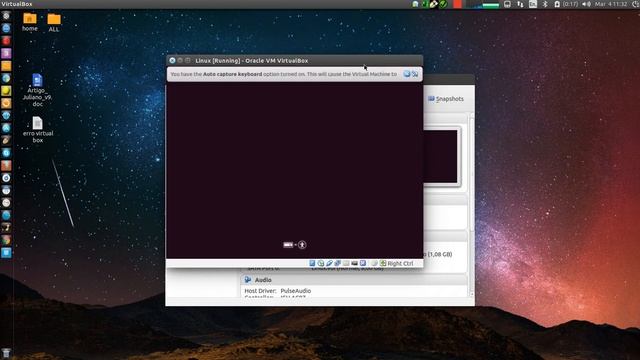Screen dimensions: 640x360
Task: Select Artigo_Juliano_v9.doc desktop file
Action: (x=37, y=90)
